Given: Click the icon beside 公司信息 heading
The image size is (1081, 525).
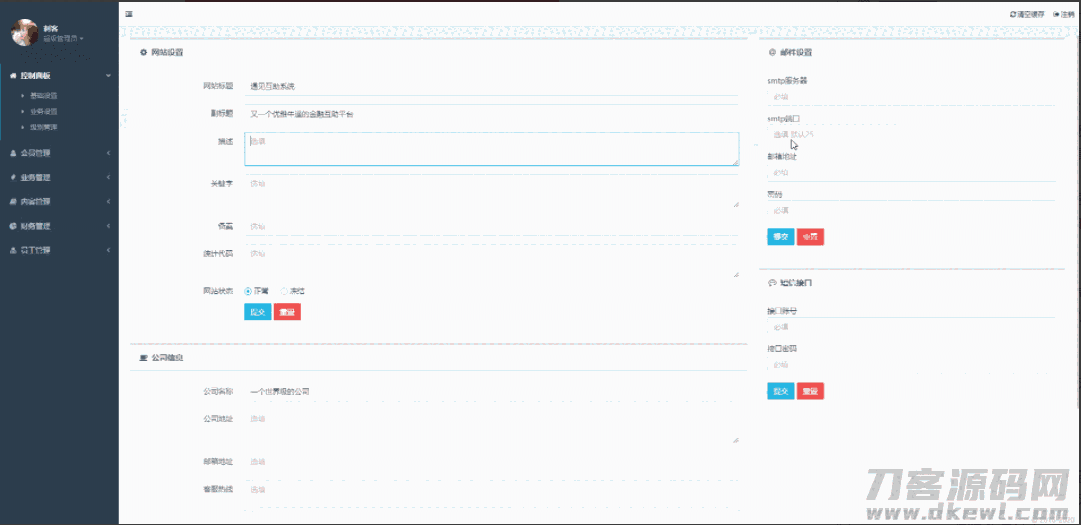Looking at the screenshot, I should tap(143, 358).
